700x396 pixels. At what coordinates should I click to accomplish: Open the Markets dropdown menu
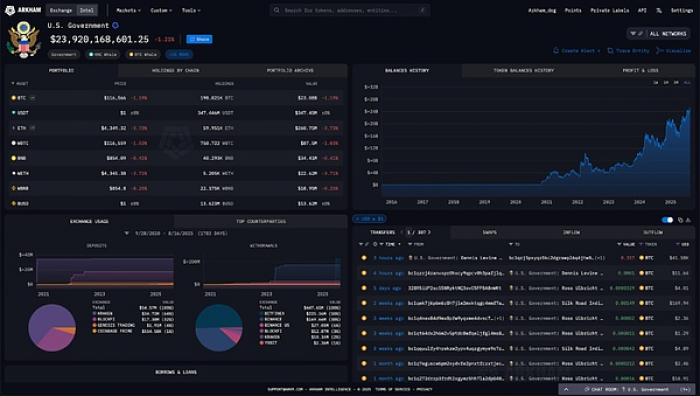click(129, 10)
